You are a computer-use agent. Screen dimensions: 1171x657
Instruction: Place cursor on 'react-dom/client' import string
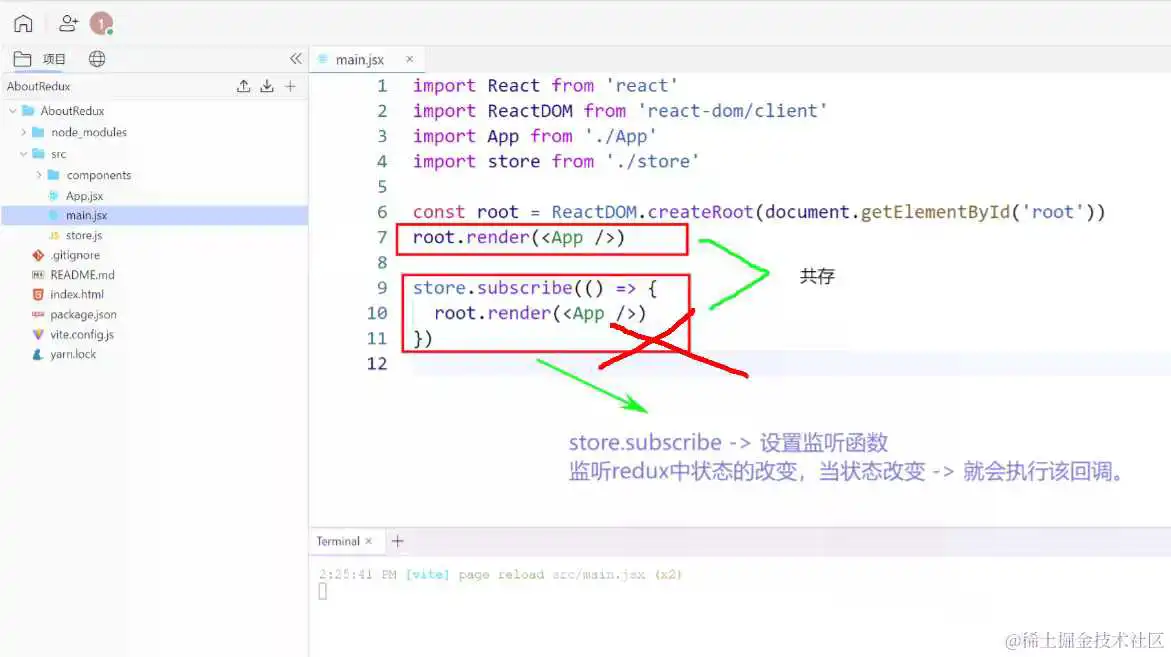(733, 111)
